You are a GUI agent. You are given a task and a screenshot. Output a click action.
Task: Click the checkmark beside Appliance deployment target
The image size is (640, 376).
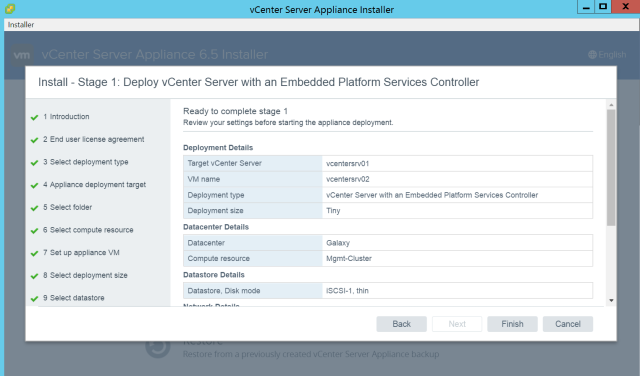point(34,185)
